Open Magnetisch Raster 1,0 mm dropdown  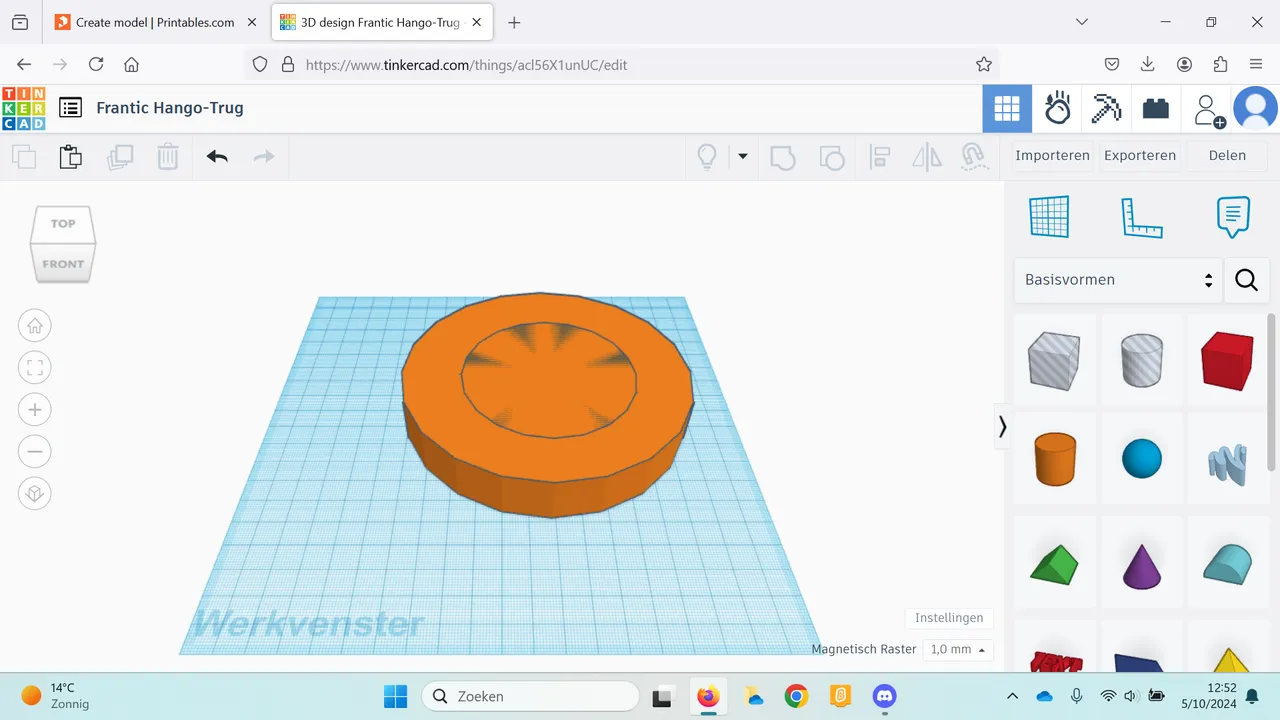pyautogui.click(x=958, y=649)
